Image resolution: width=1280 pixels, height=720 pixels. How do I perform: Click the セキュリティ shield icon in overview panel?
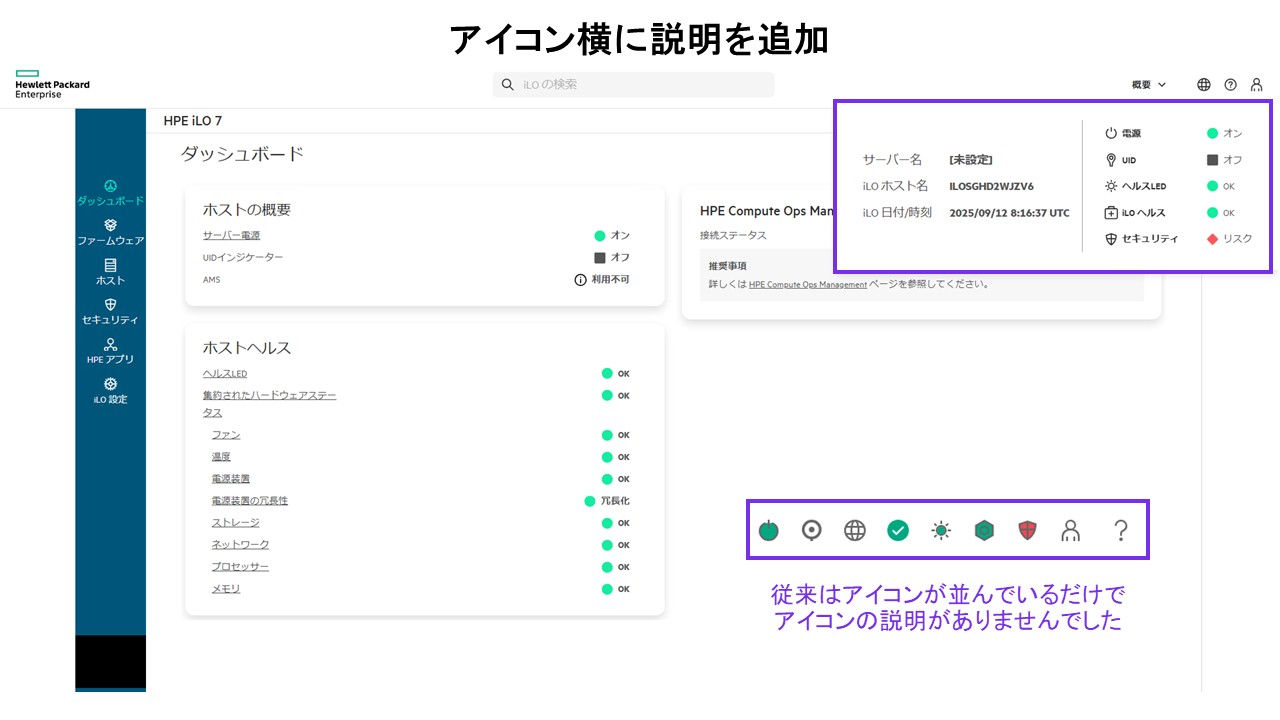coord(1110,239)
